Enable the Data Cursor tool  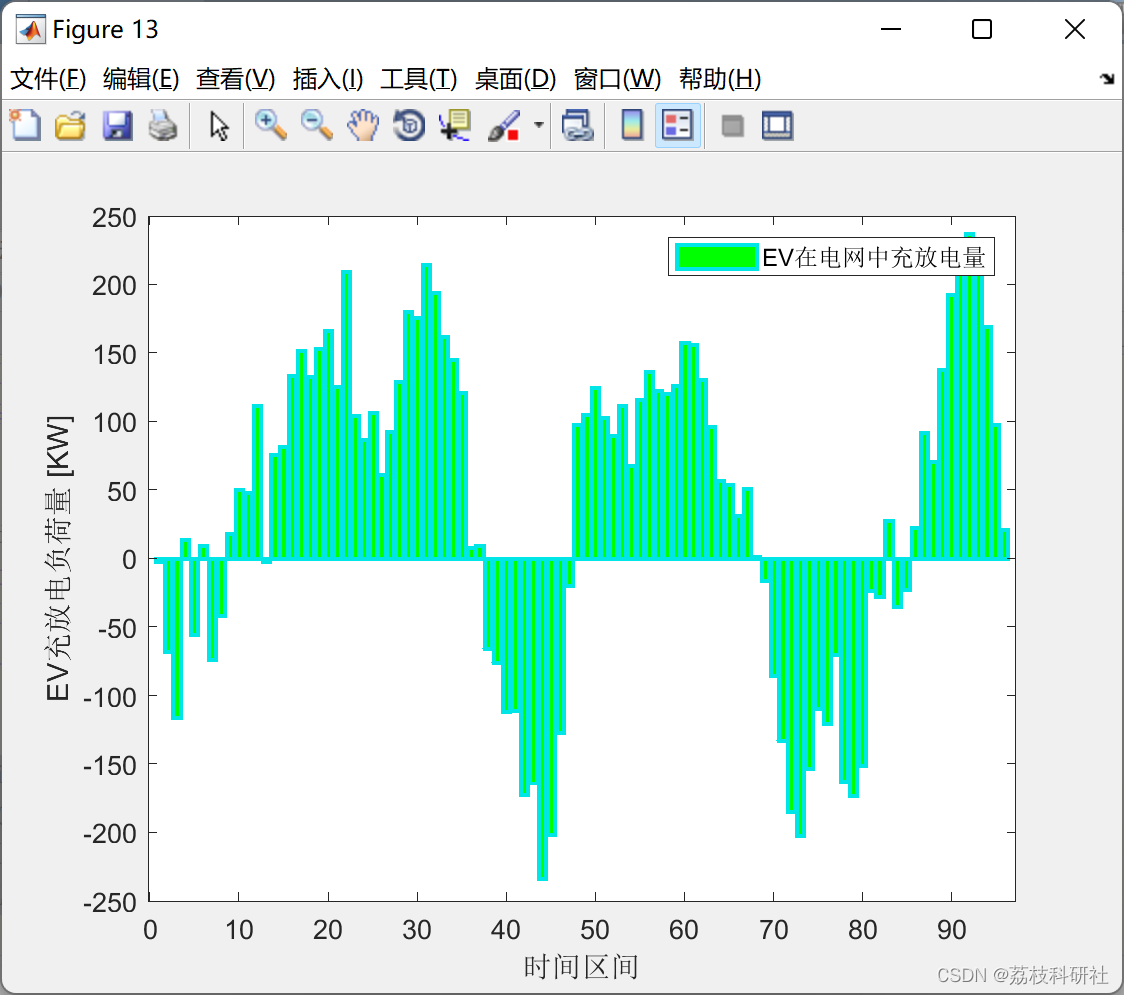pos(455,125)
